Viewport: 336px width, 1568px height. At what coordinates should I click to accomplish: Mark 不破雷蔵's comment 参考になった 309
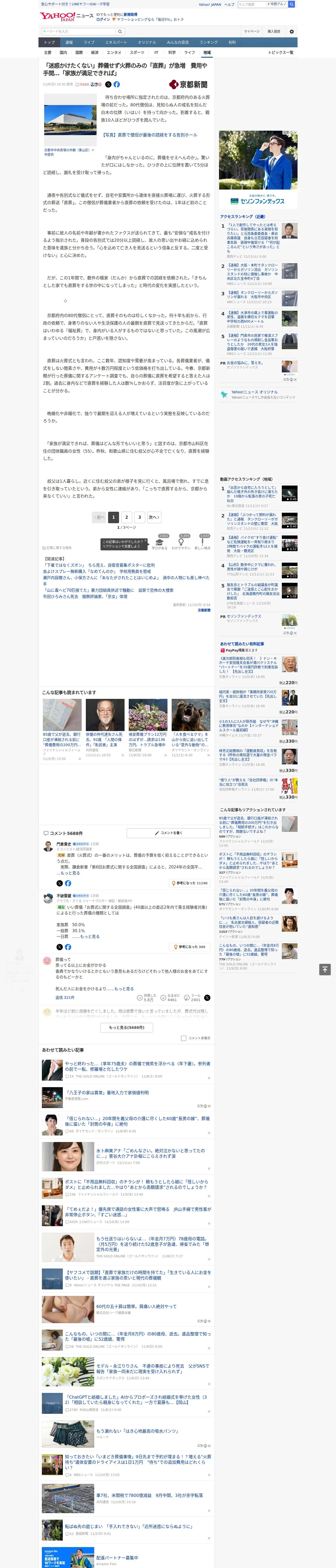point(190,947)
